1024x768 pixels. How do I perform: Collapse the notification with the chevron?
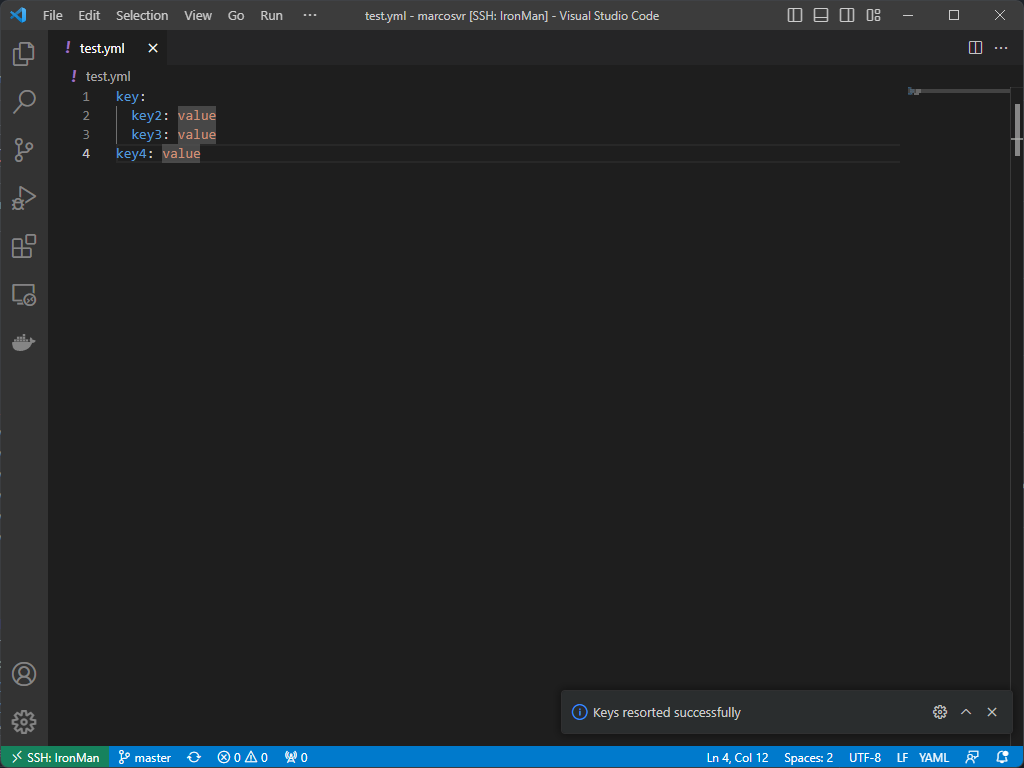(x=966, y=712)
